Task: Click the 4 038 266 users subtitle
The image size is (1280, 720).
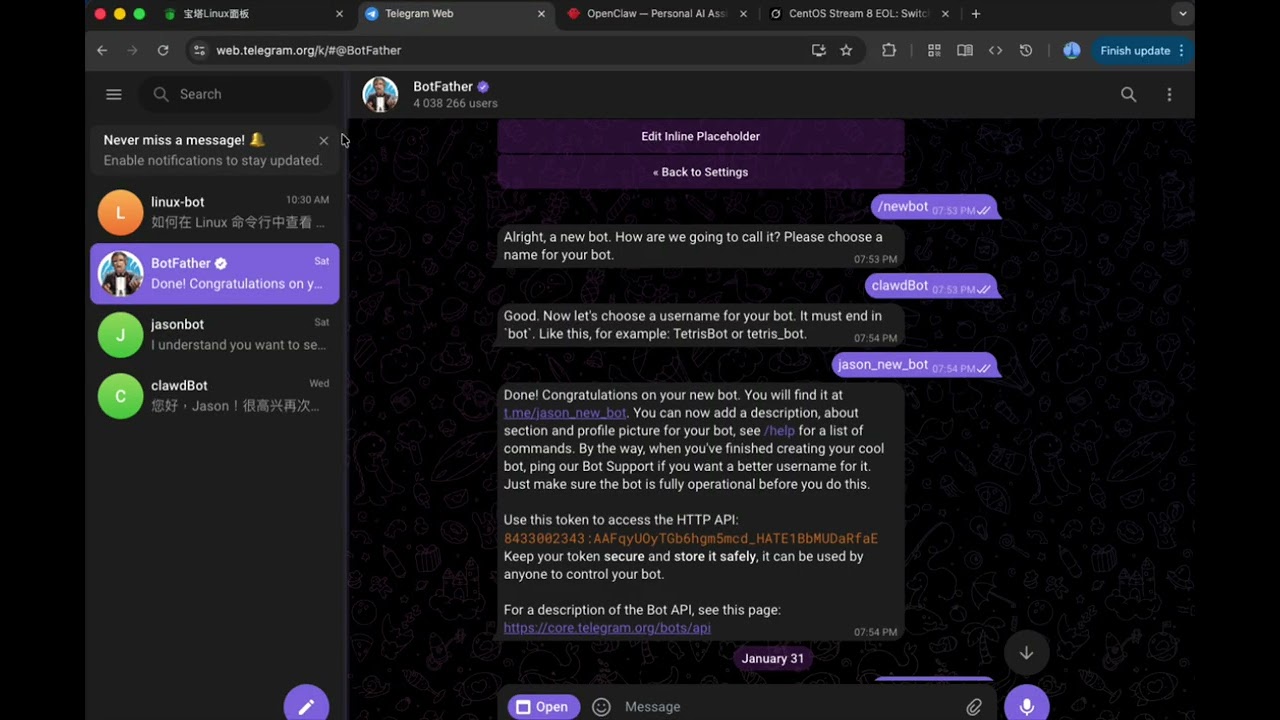Action: (x=455, y=104)
